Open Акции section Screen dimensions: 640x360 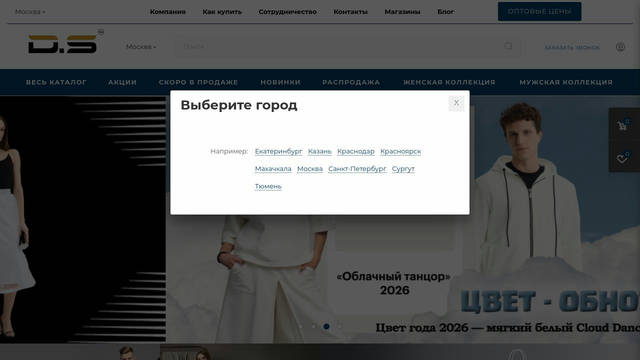pyautogui.click(x=122, y=82)
